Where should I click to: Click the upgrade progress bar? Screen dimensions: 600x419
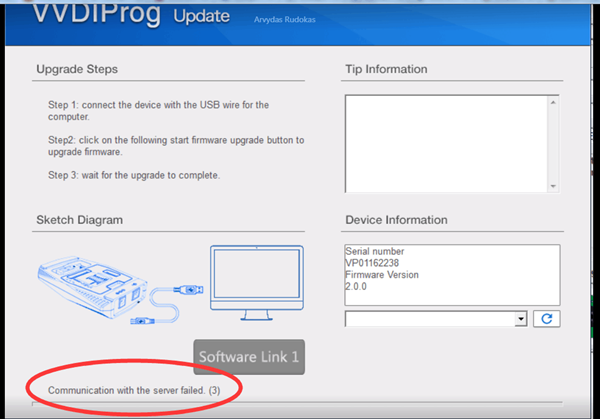297,403
